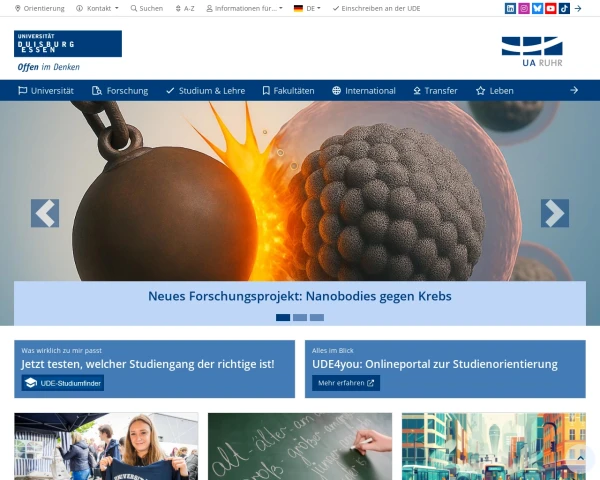The image size is (600, 480).
Task: Click the TikTok icon
Action: 564,8
